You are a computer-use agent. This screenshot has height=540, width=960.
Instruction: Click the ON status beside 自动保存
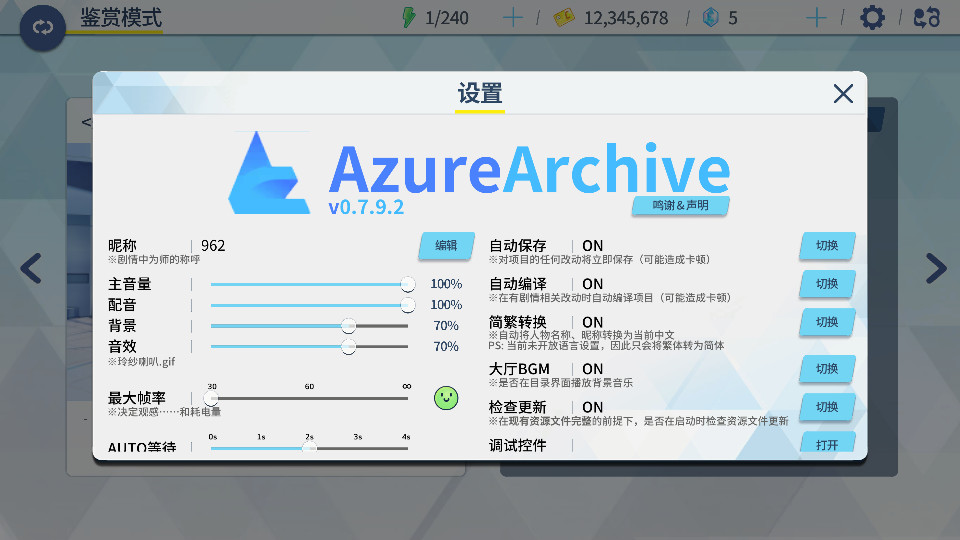(x=593, y=246)
